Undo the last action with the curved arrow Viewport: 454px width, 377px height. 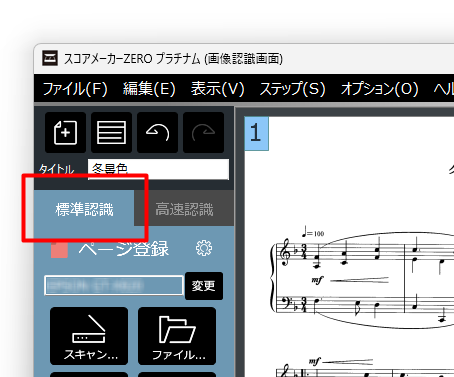(x=157, y=133)
